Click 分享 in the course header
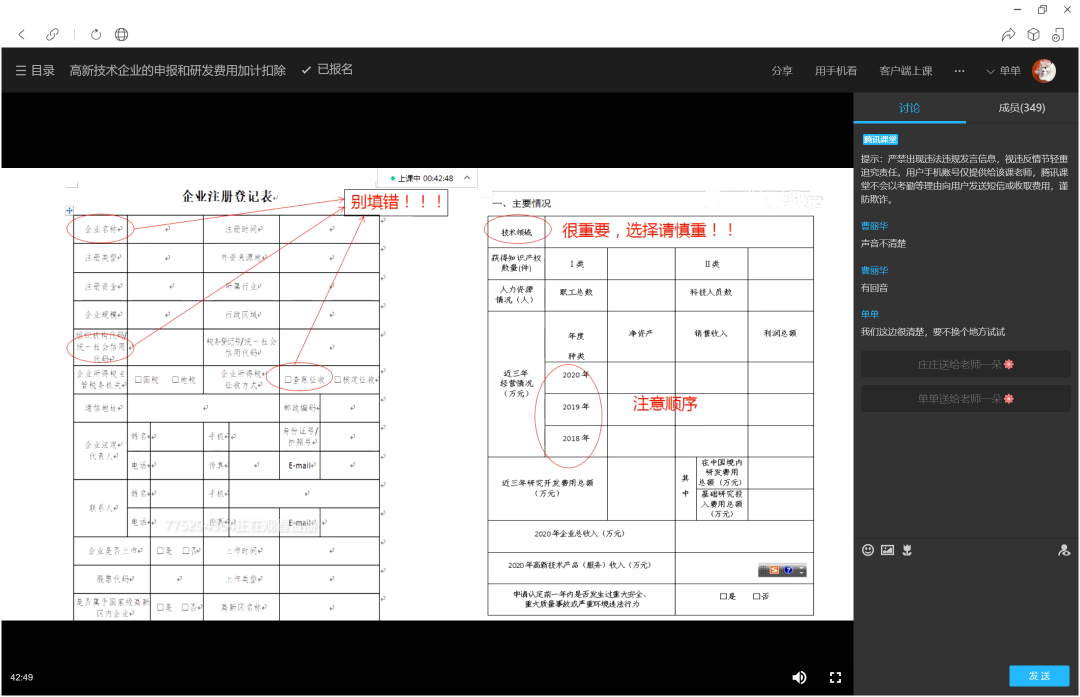This screenshot has width=1080, height=697. point(782,71)
